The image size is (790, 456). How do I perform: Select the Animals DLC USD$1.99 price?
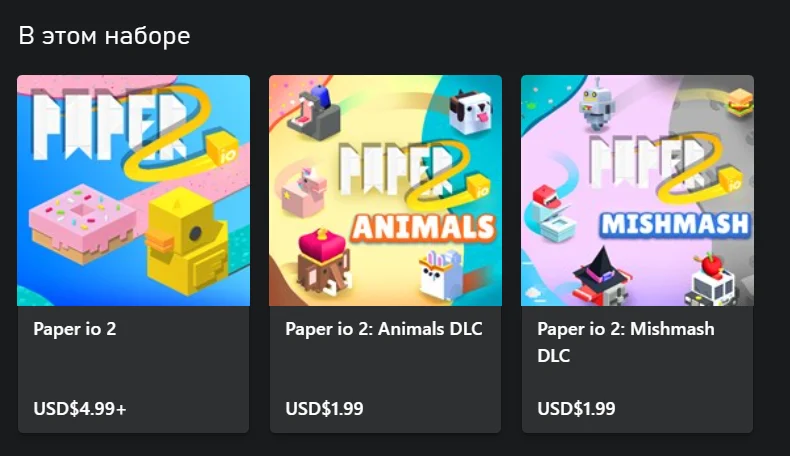click(x=324, y=409)
